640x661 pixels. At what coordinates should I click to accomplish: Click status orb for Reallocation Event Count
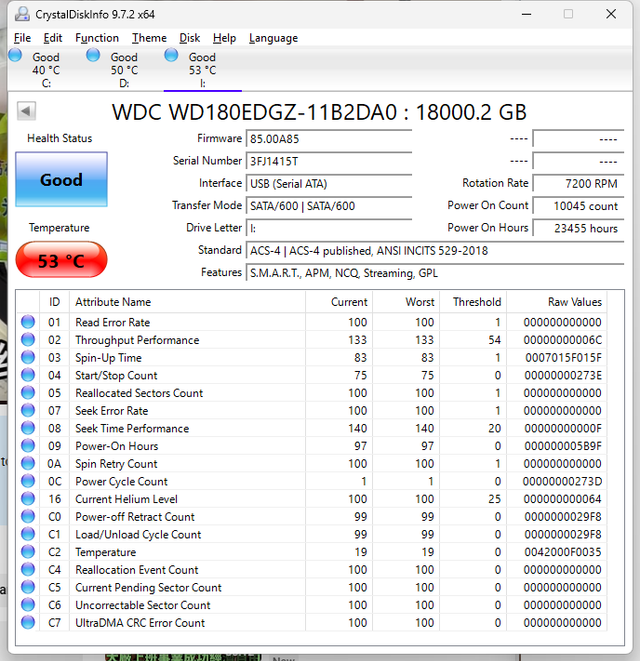tap(28, 570)
